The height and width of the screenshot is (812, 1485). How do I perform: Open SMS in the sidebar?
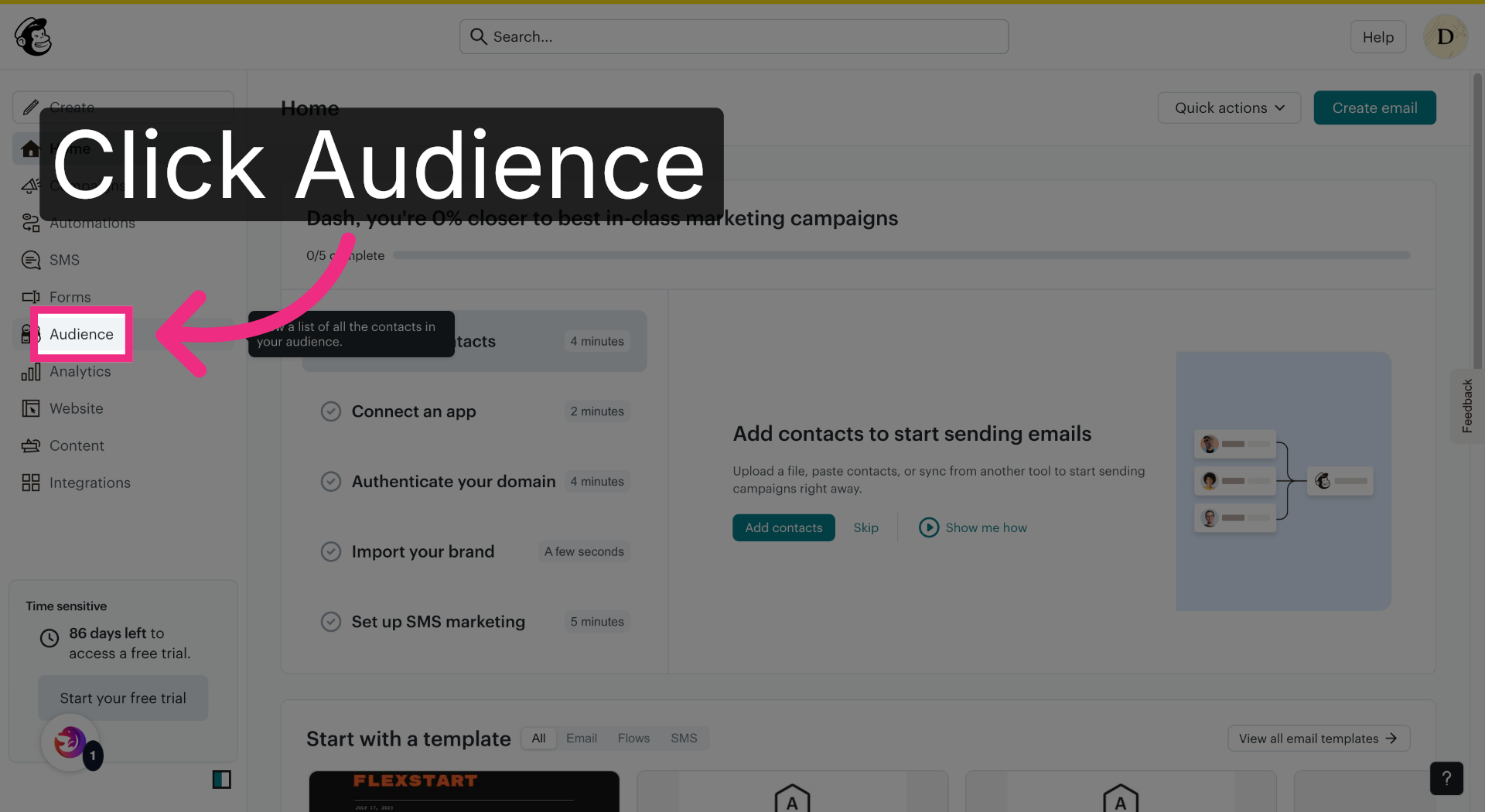pyautogui.click(x=64, y=260)
